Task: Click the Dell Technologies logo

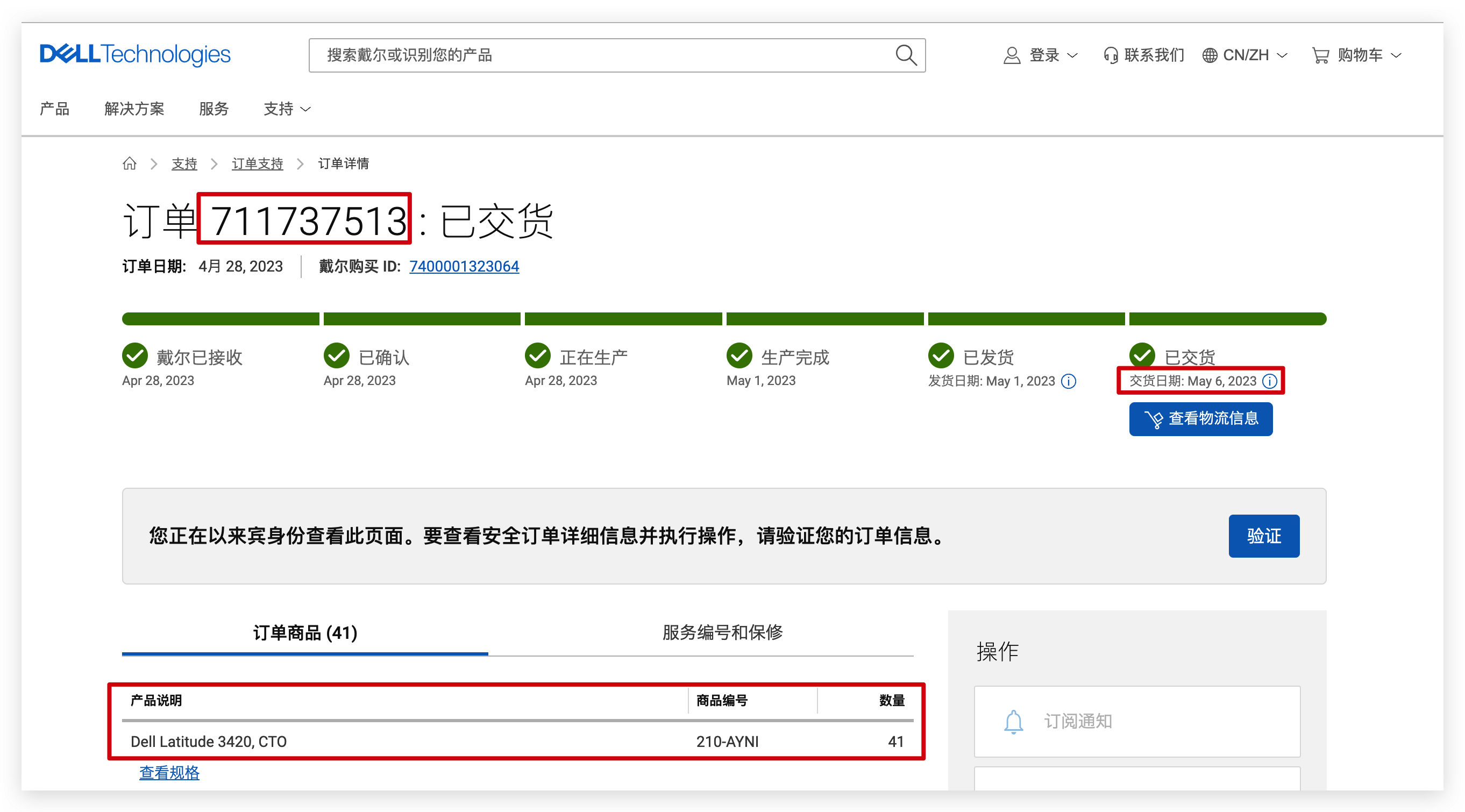Action: click(x=135, y=55)
